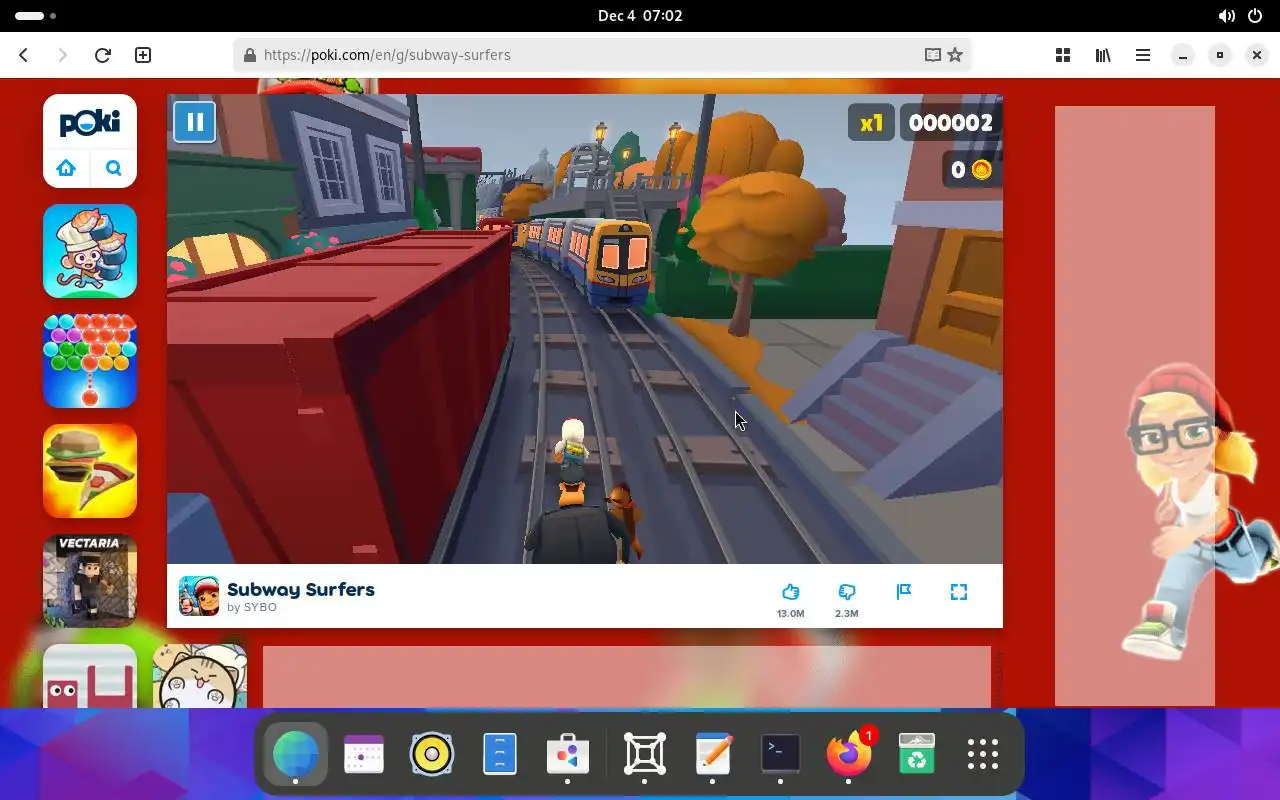Open the blue file cabinet app in dock

click(500, 753)
